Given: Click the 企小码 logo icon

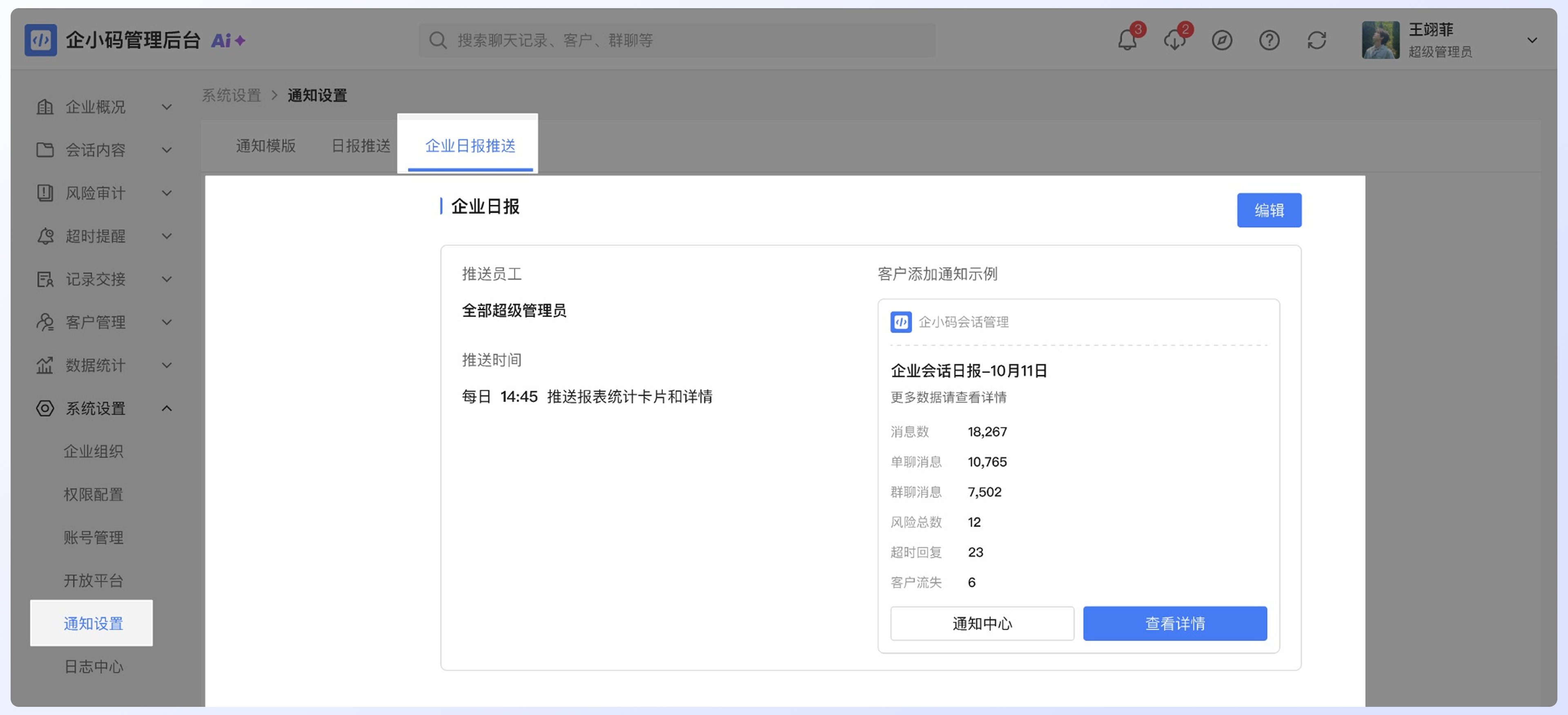Looking at the screenshot, I should (x=40, y=40).
